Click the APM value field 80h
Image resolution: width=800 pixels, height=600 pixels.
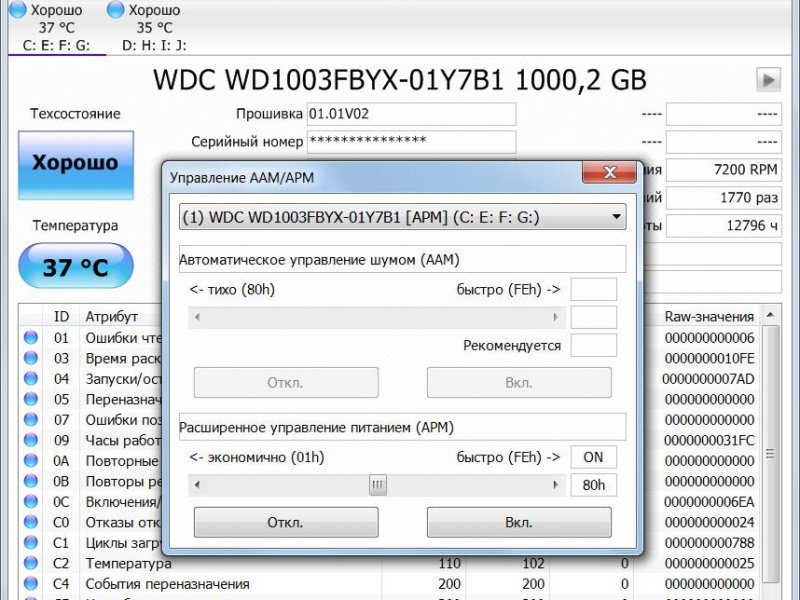(x=593, y=485)
